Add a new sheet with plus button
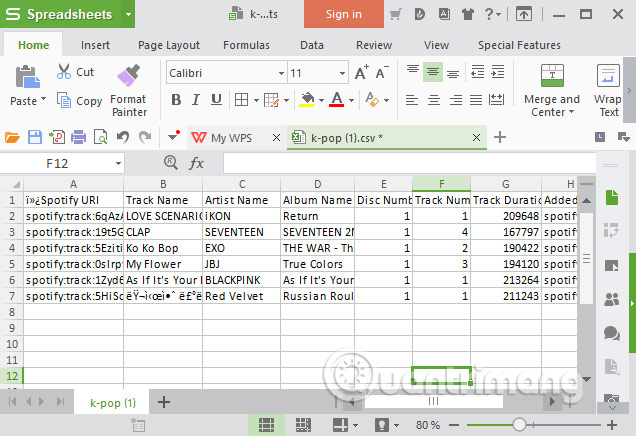The image size is (636, 436). click(x=164, y=402)
